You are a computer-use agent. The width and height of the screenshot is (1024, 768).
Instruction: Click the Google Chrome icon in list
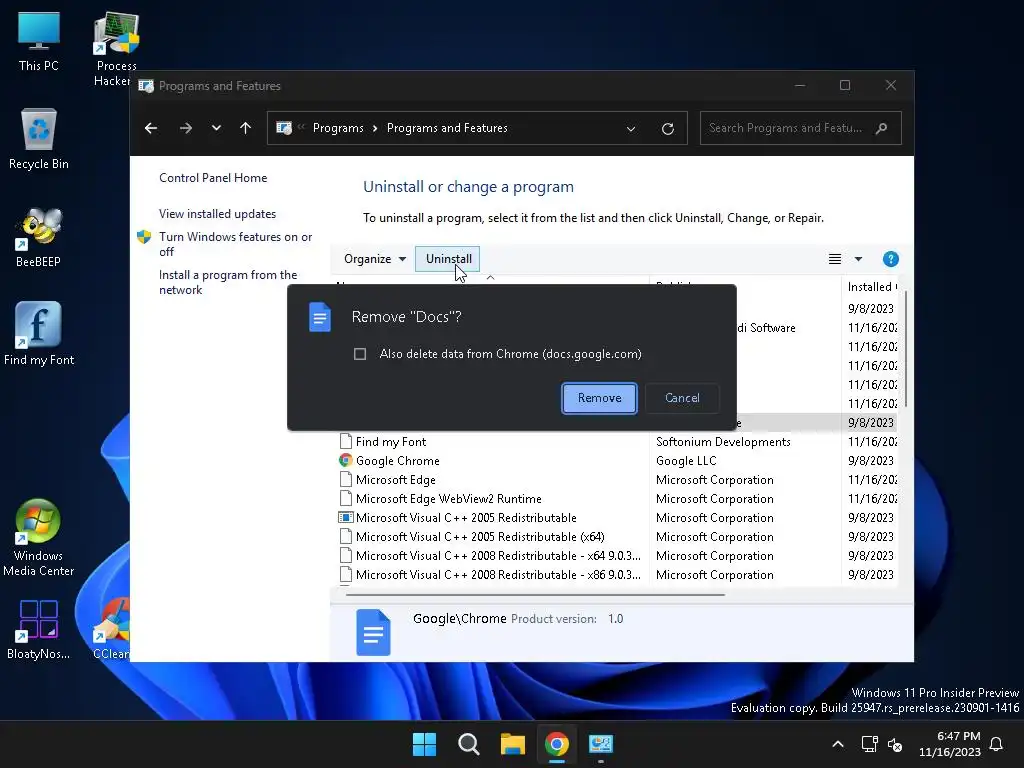(345, 460)
